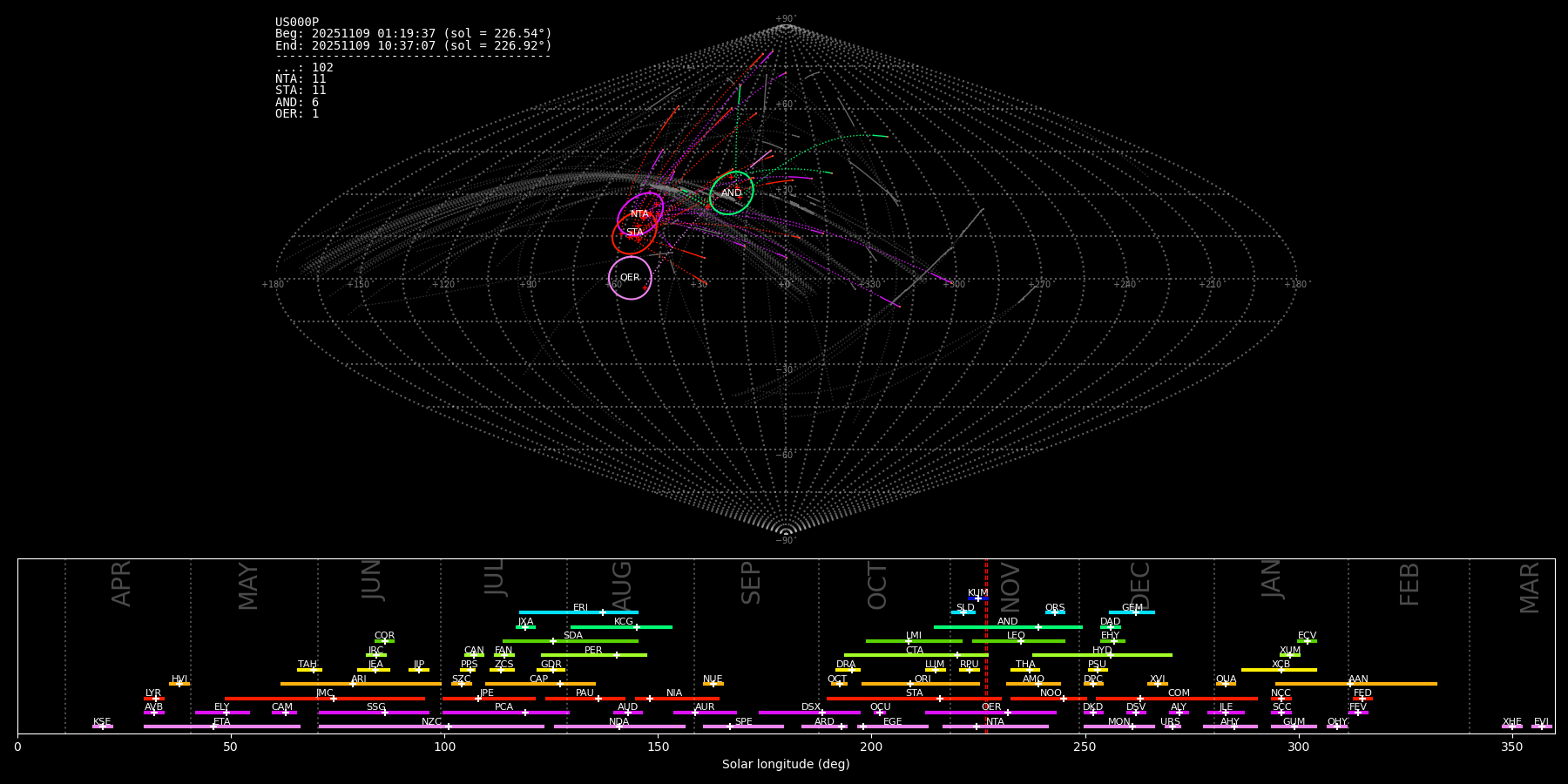Click the pink SPE shower bar
The width and height of the screenshot is (1568, 784).
[x=743, y=727]
